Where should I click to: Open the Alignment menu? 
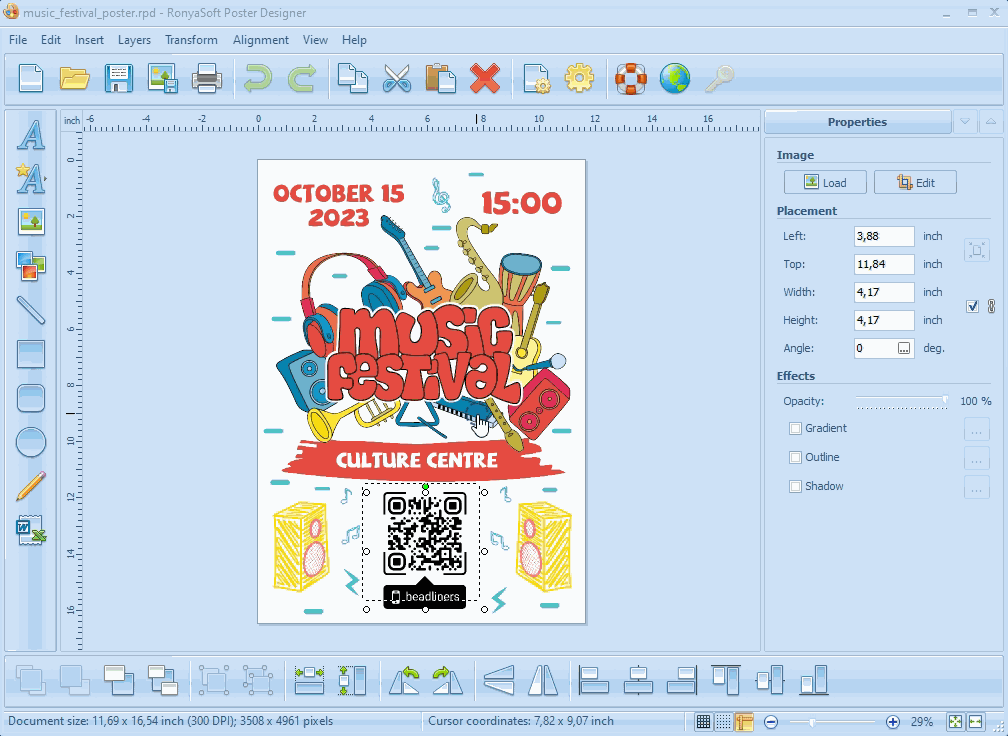260,40
